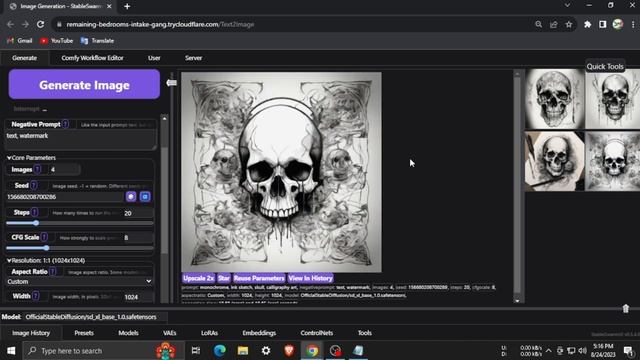The width and height of the screenshot is (640, 360).
Task: Open the Width help question mark
Action: (x=36, y=296)
